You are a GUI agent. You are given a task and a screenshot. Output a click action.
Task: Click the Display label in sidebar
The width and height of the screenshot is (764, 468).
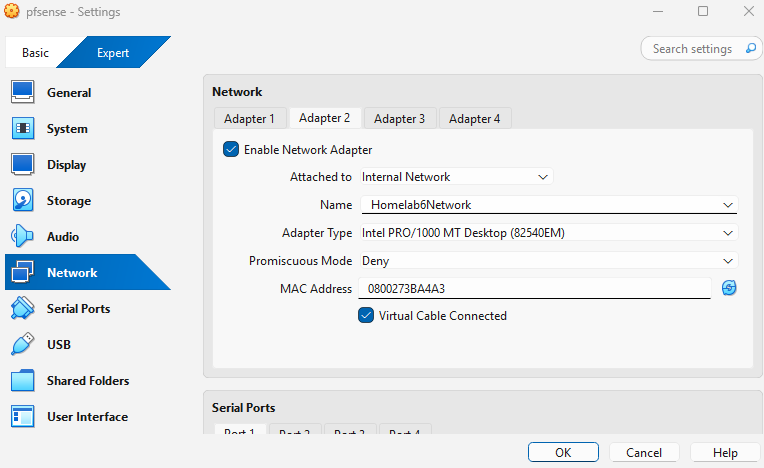(x=66, y=165)
